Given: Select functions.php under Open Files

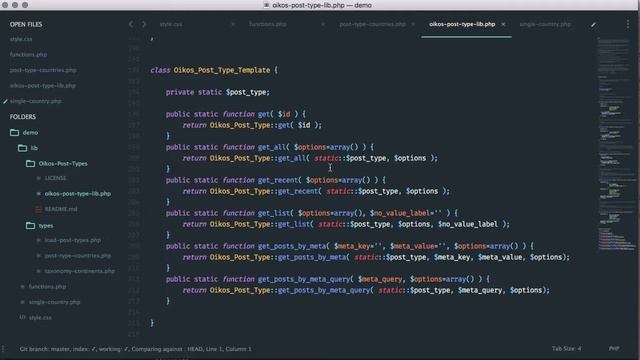Looking at the screenshot, I should coord(28,55).
